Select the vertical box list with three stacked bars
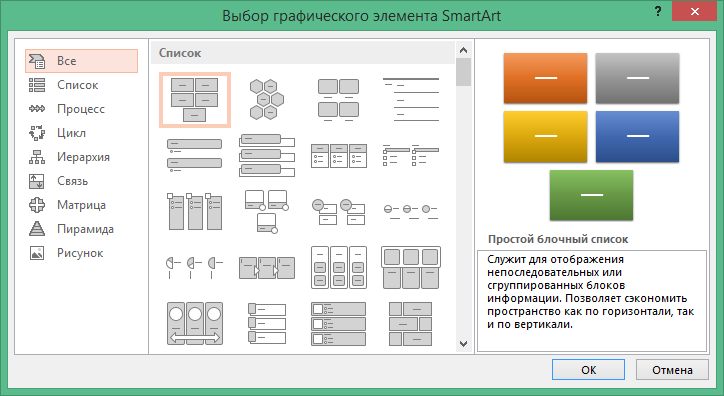 pyautogui.click(x=266, y=156)
